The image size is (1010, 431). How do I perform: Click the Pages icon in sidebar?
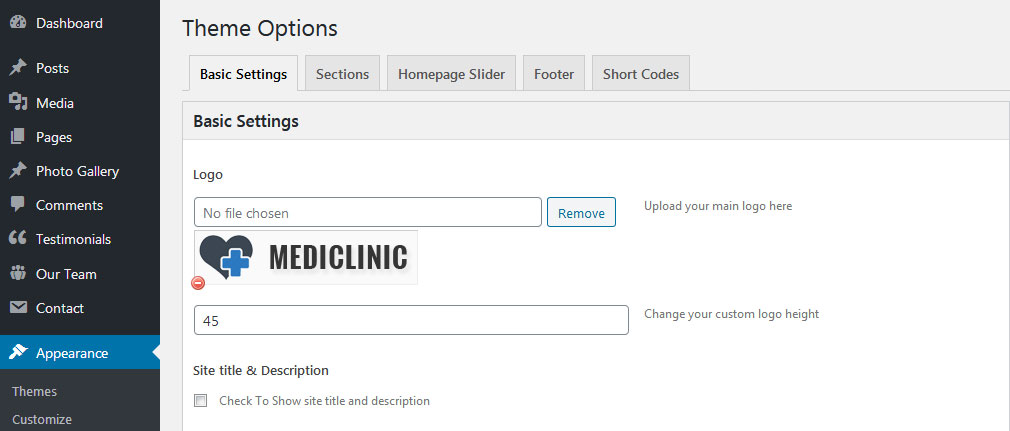tap(18, 137)
